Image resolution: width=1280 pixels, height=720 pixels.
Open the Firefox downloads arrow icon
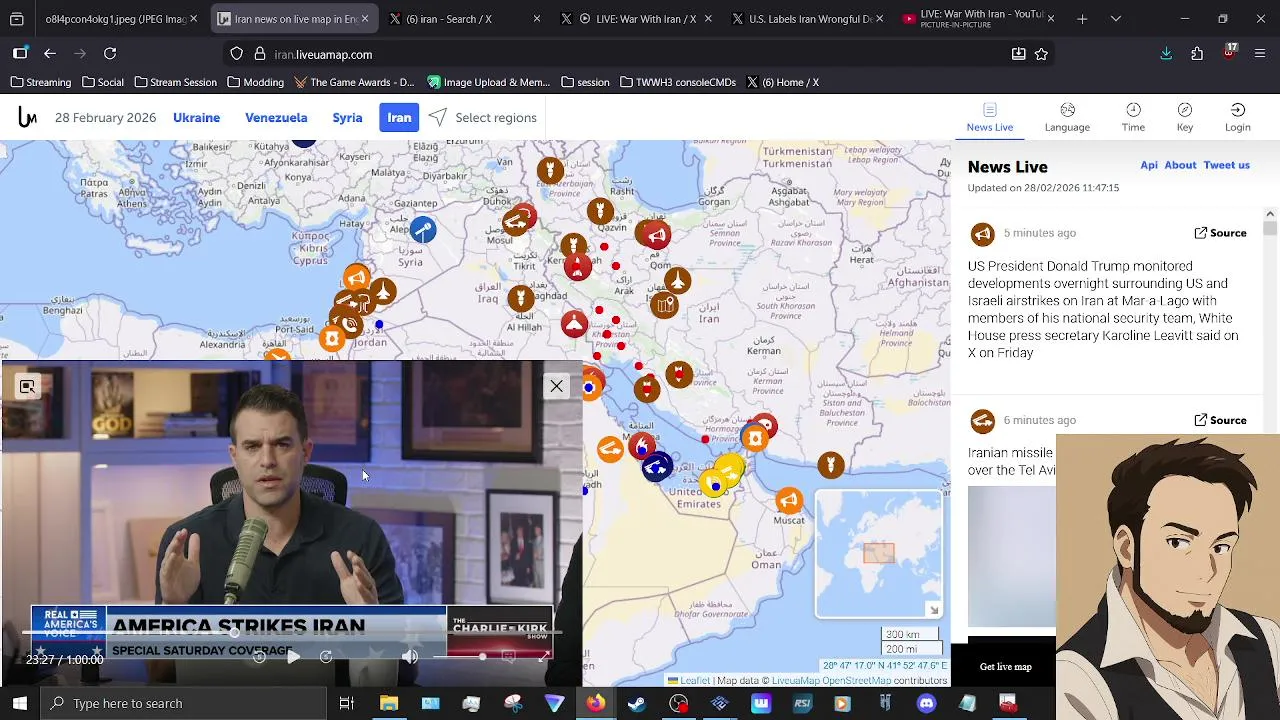coord(1166,54)
